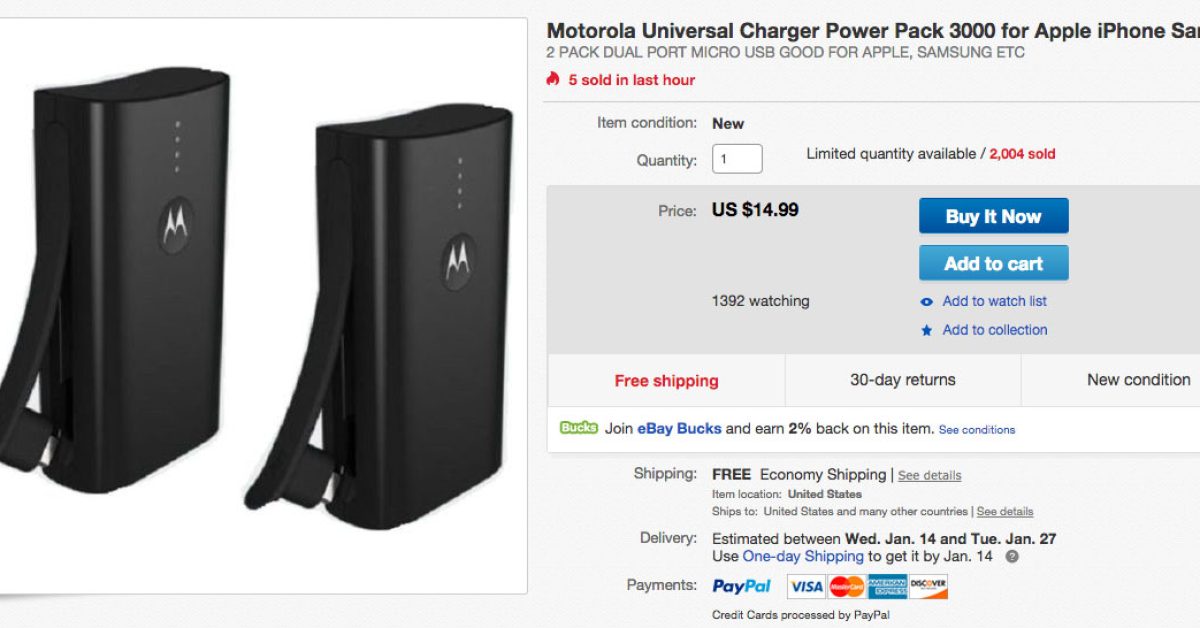
Task: Click the red flame hot-item icon
Action: click(553, 79)
